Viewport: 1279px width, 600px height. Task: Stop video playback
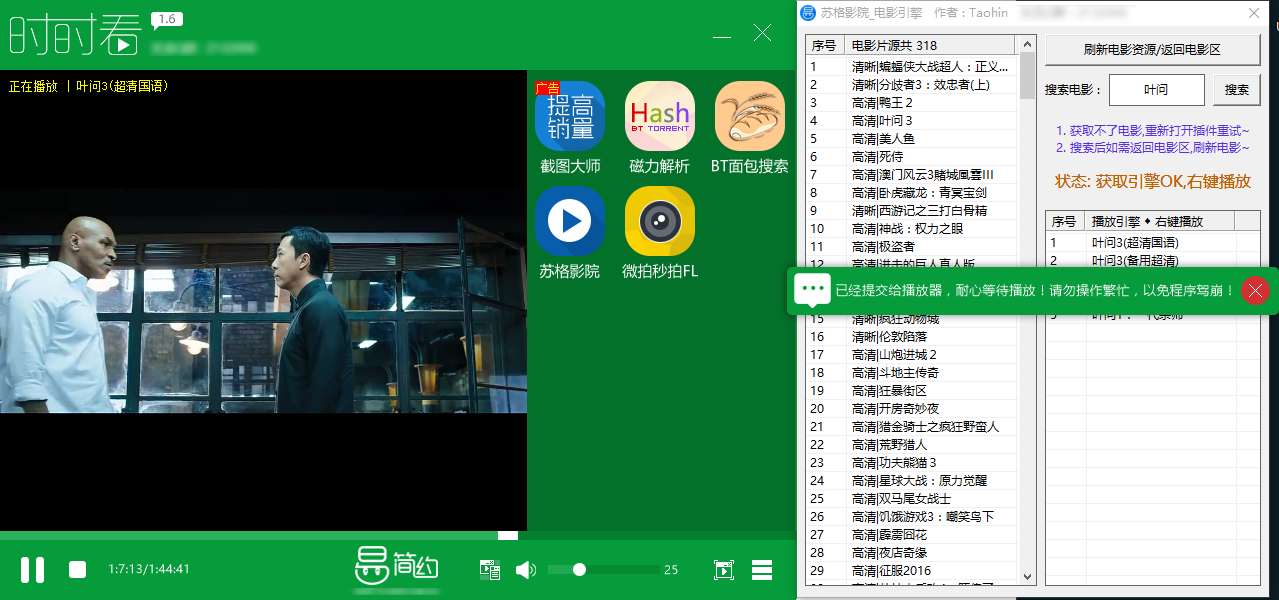[77, 570]
